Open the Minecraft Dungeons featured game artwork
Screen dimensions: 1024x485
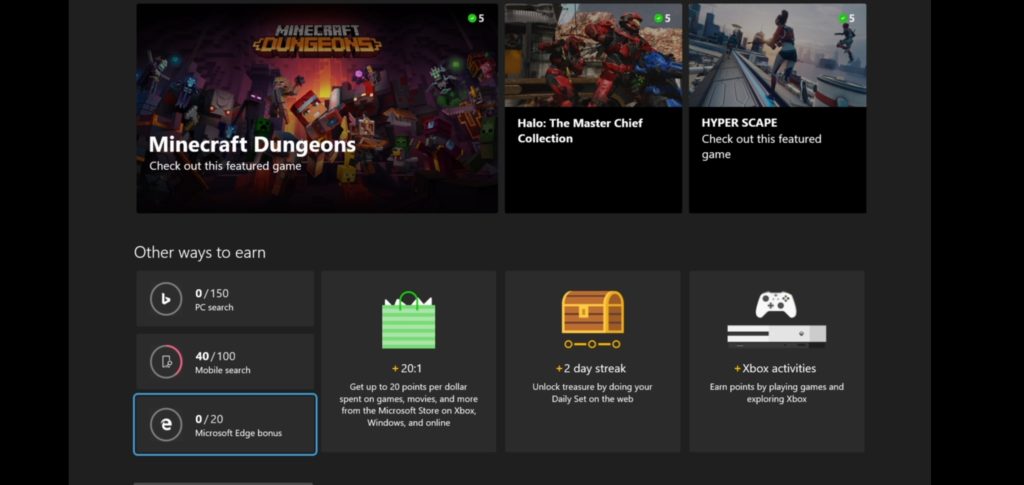pyautogui.click(x=316, y=80)
